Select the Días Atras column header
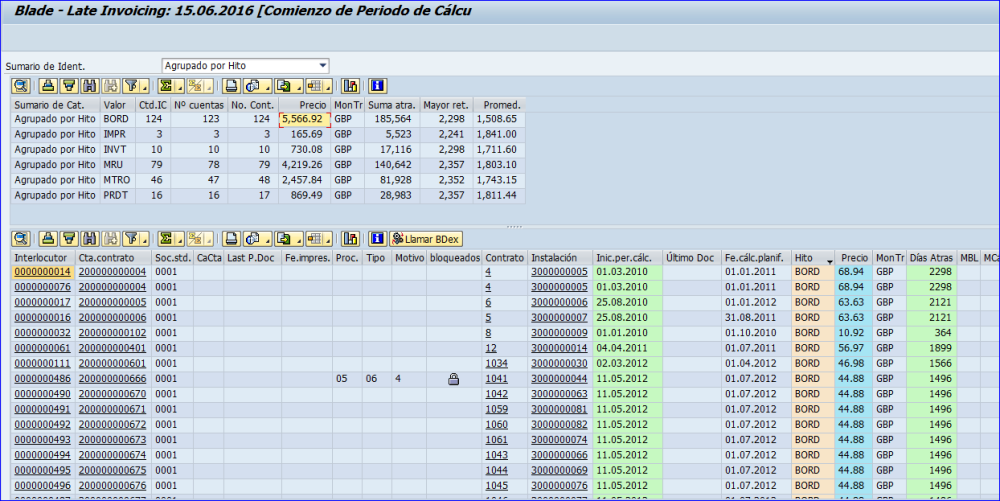 click(930, 258)
